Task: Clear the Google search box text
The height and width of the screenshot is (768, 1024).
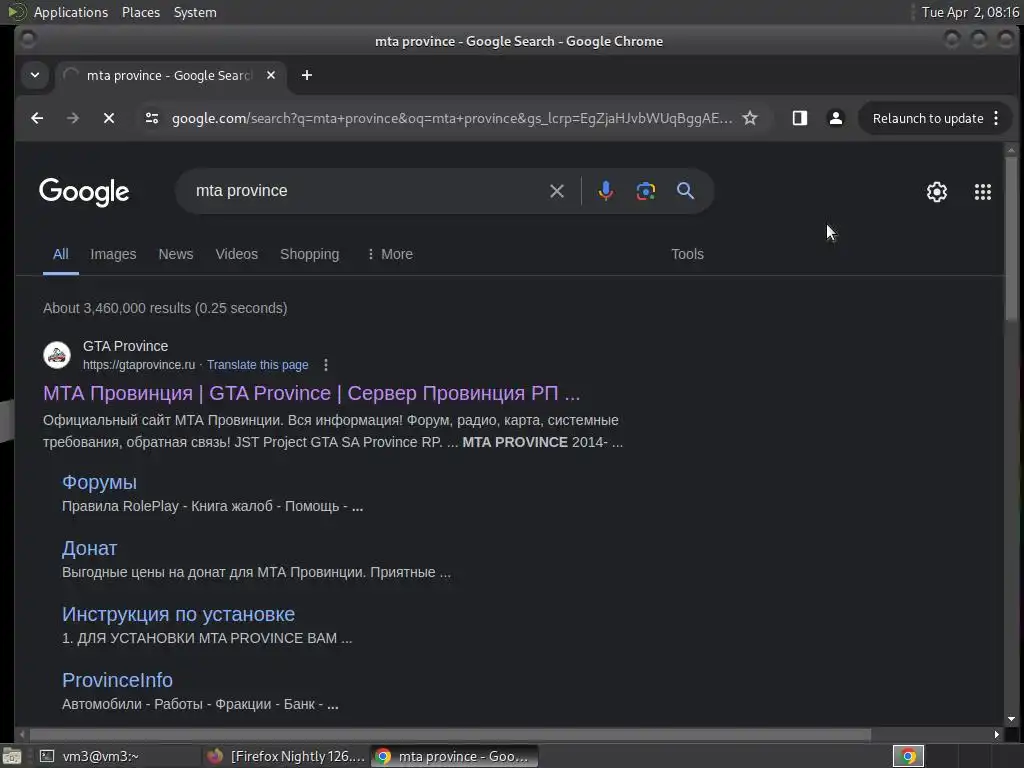Action: 556,191
